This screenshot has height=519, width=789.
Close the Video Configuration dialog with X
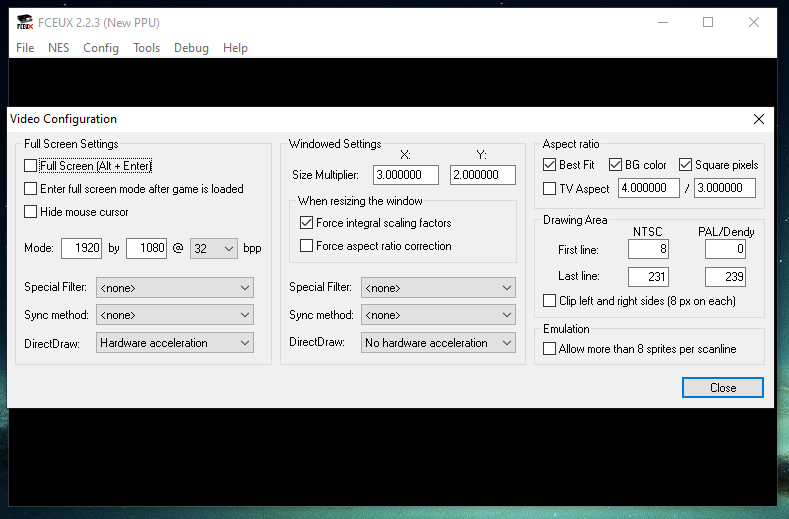pyautogui.click(x=759, y=119)
